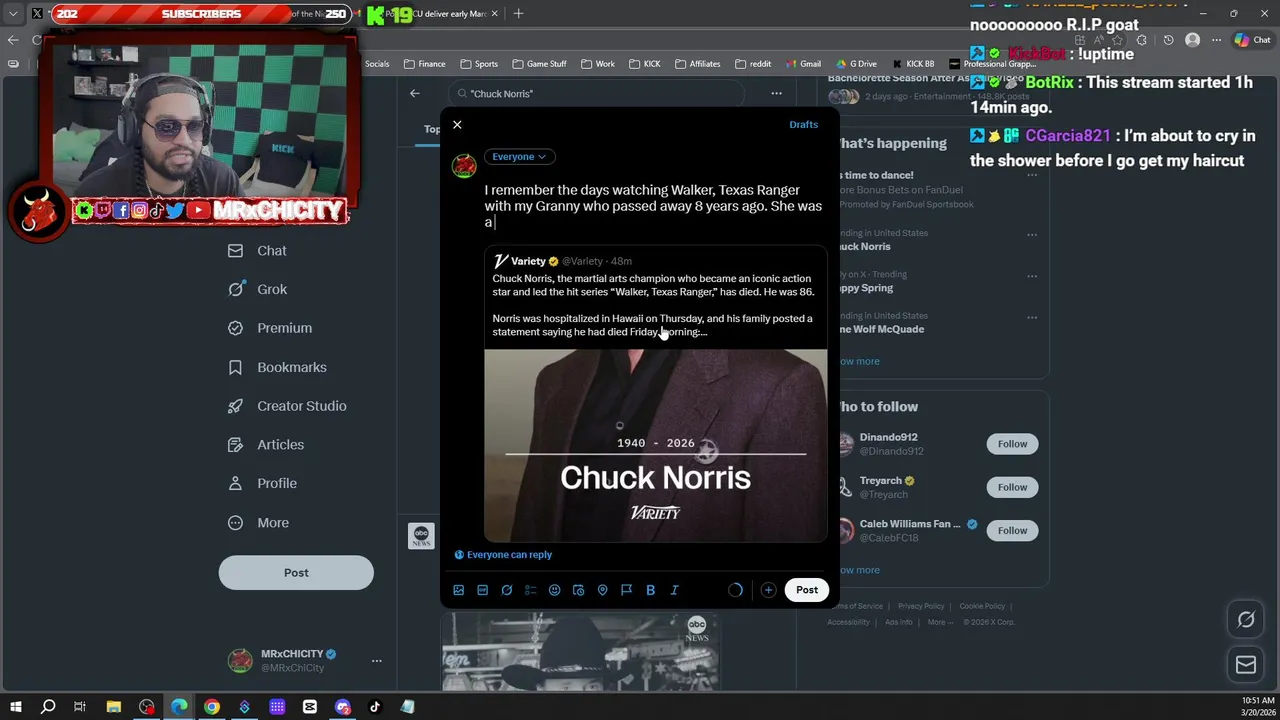
Task: Open Creator Studio in the sidebar
Action: tap(287, 406)
